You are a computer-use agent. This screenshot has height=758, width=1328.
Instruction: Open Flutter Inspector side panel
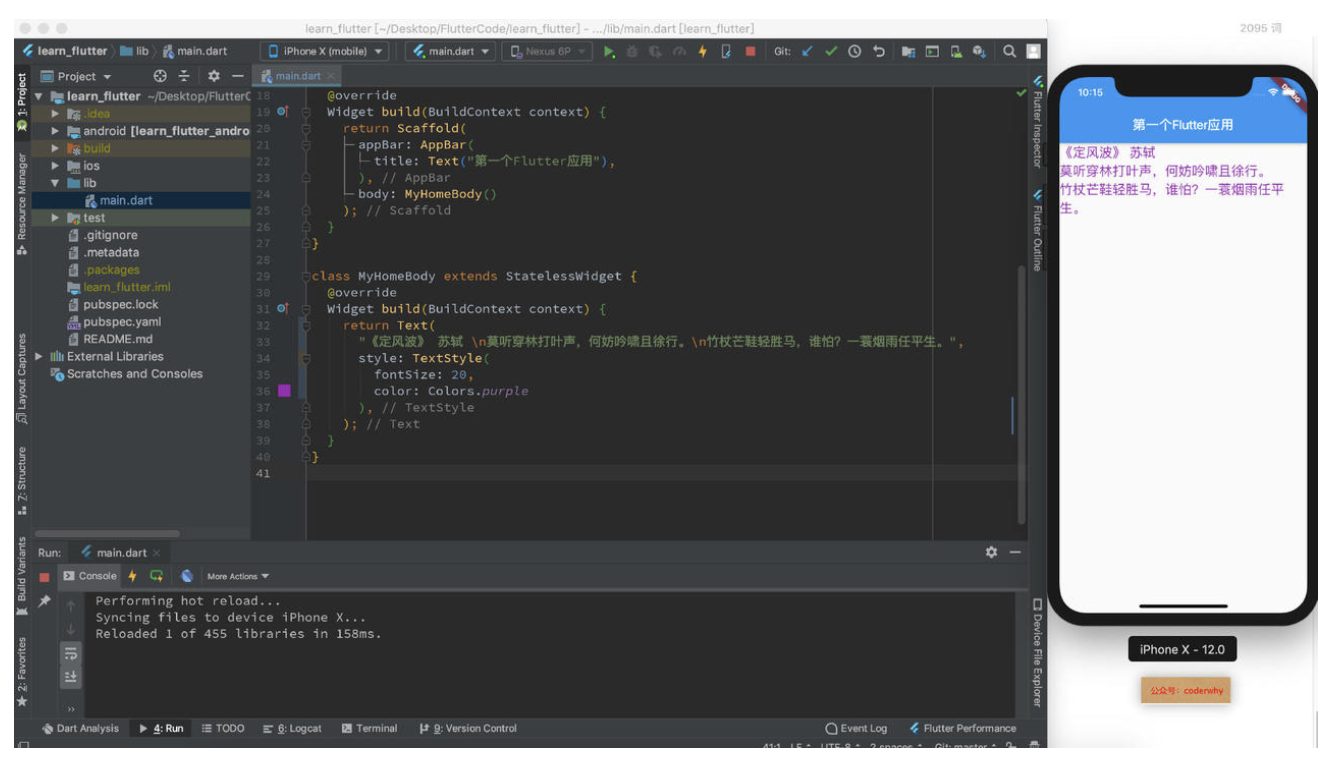(1037, 121)
